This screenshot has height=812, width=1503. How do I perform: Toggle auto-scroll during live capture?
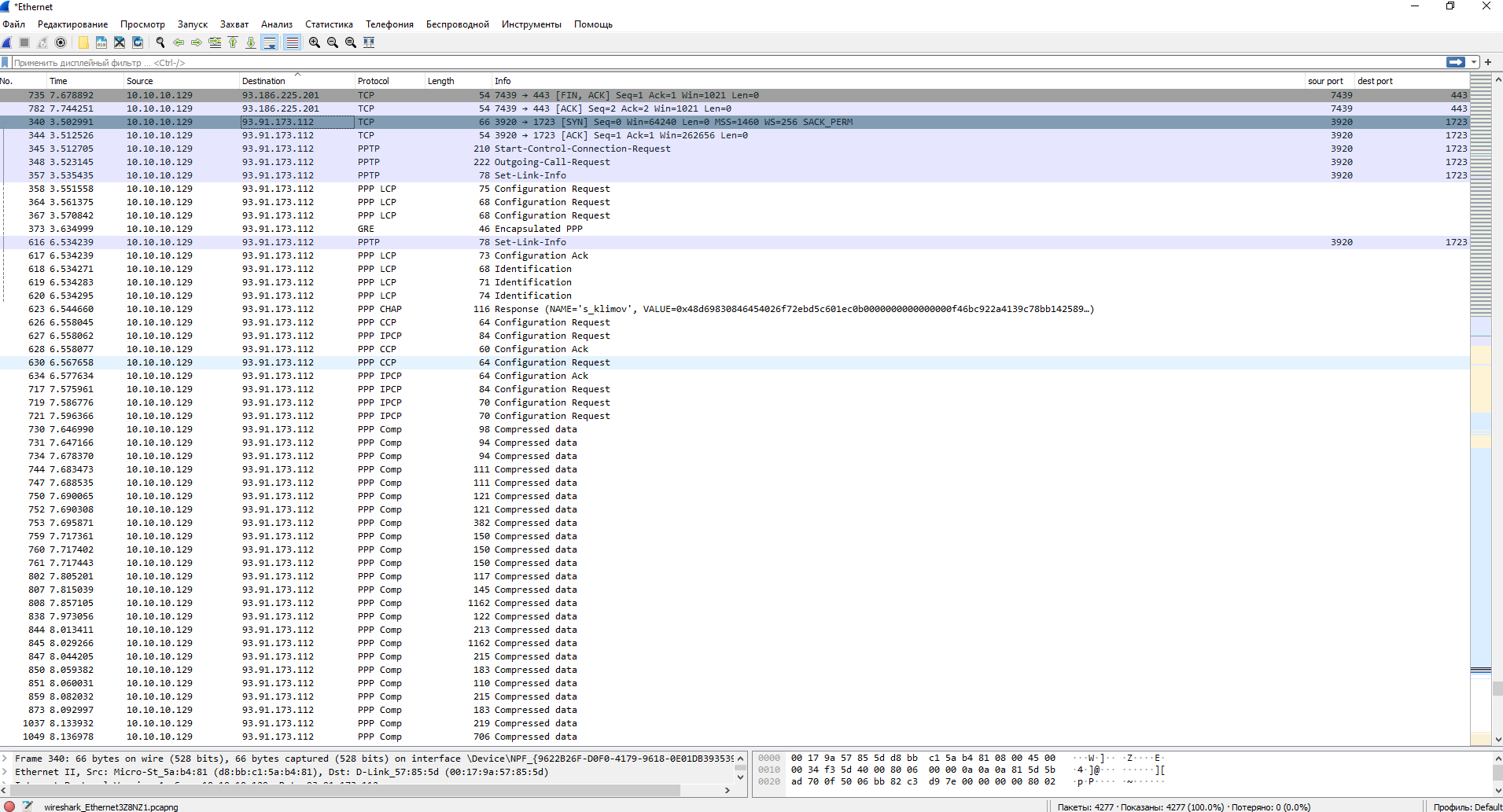270,42
